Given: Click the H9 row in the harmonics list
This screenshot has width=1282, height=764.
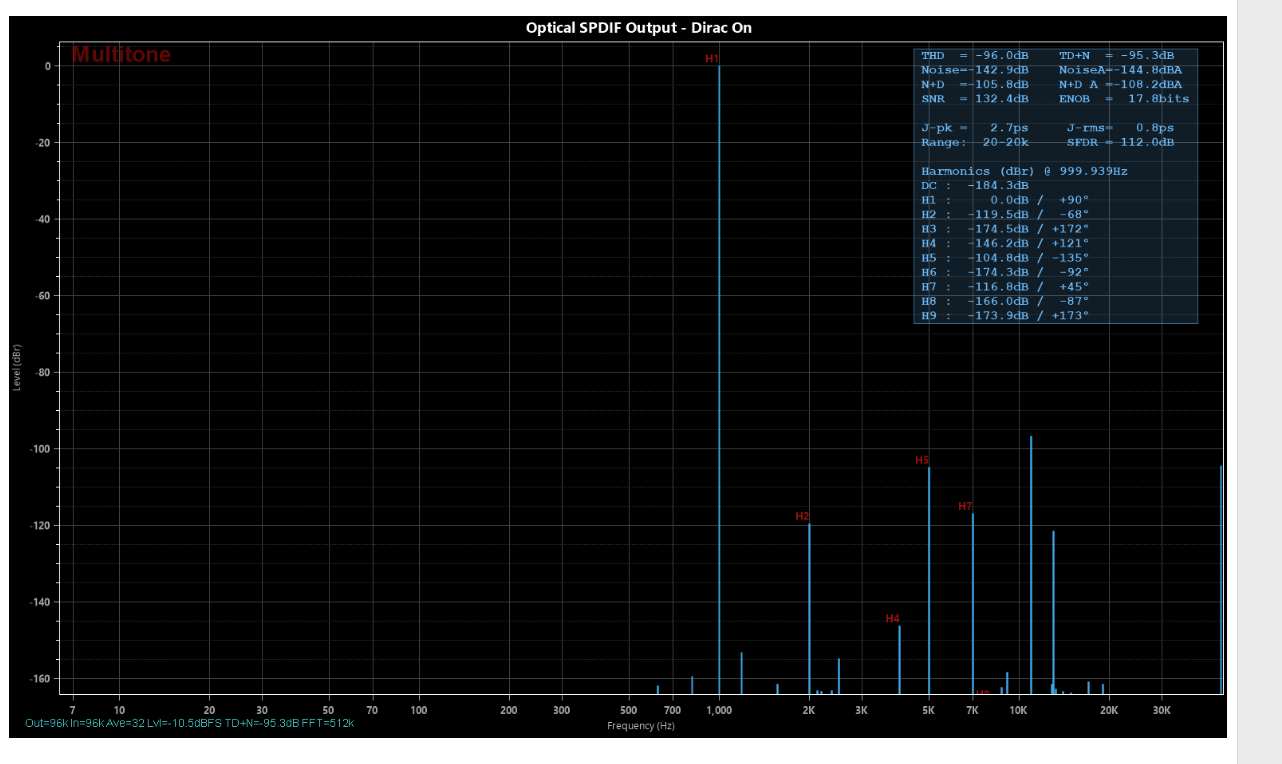Looking at the screenshot, I should (1005, 316).
